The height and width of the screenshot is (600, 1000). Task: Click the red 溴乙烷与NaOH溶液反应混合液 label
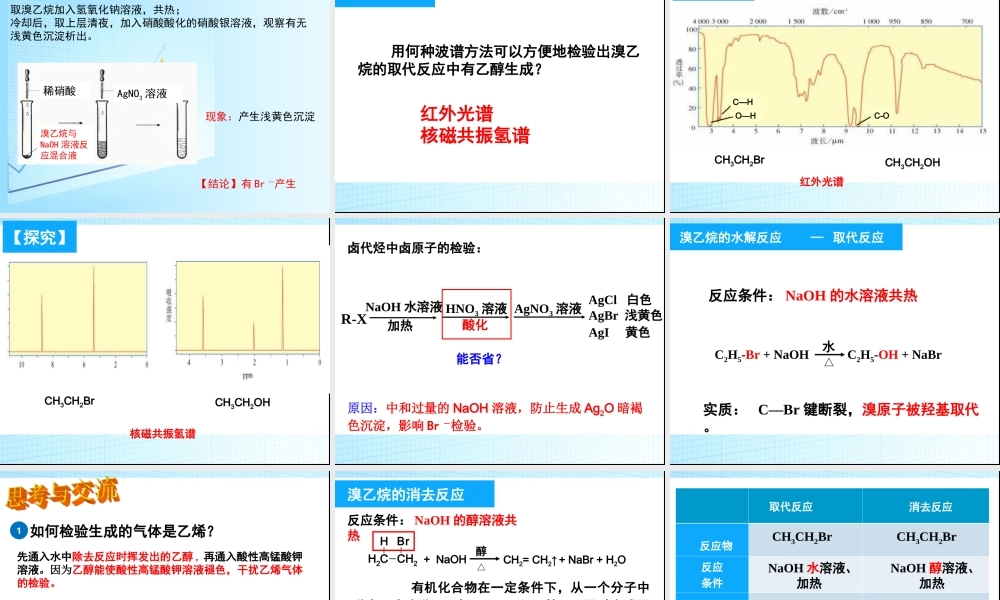click(x=64, y=144)
